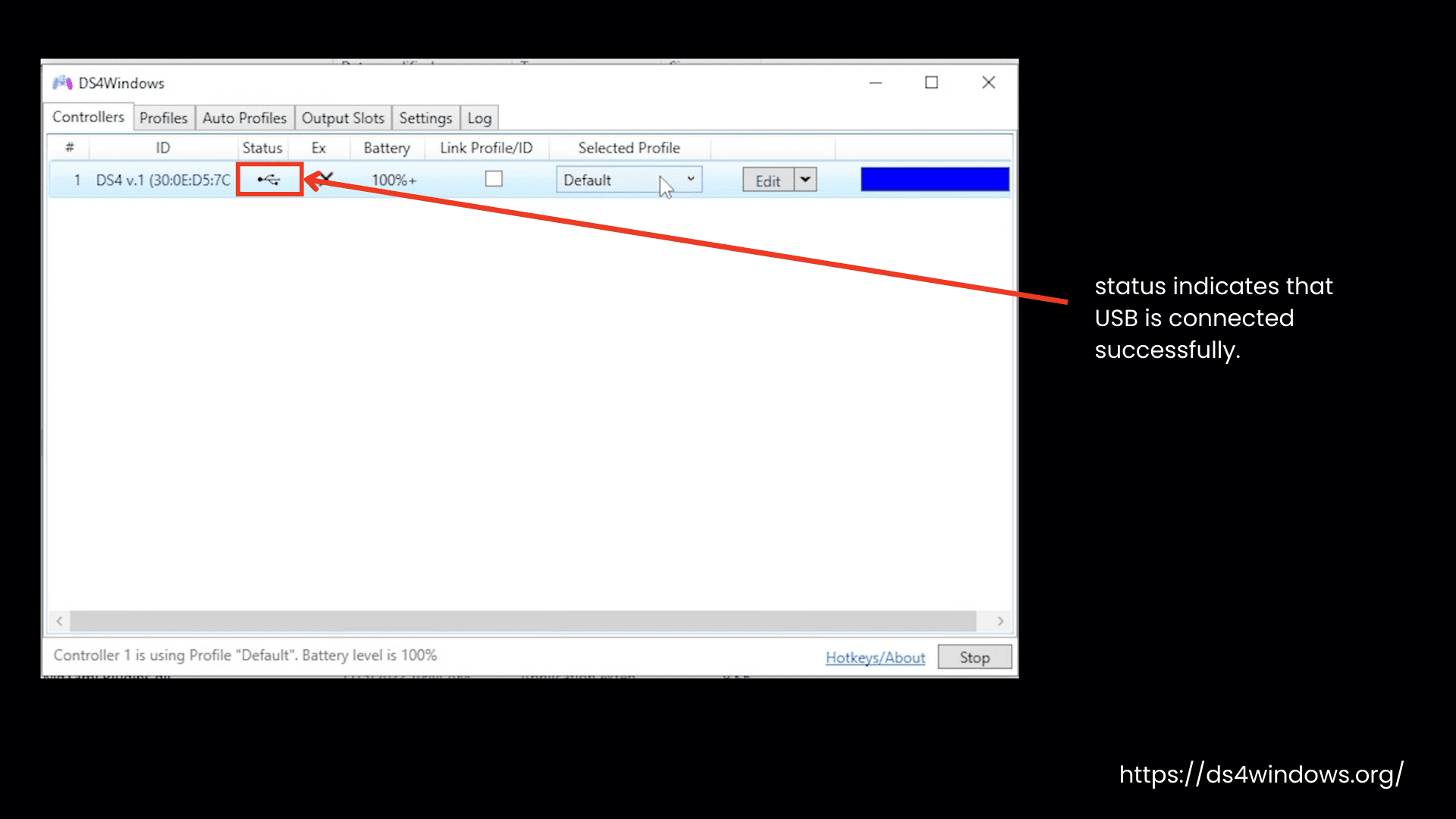
Task: View the Log tab
Action: [479, 118]
